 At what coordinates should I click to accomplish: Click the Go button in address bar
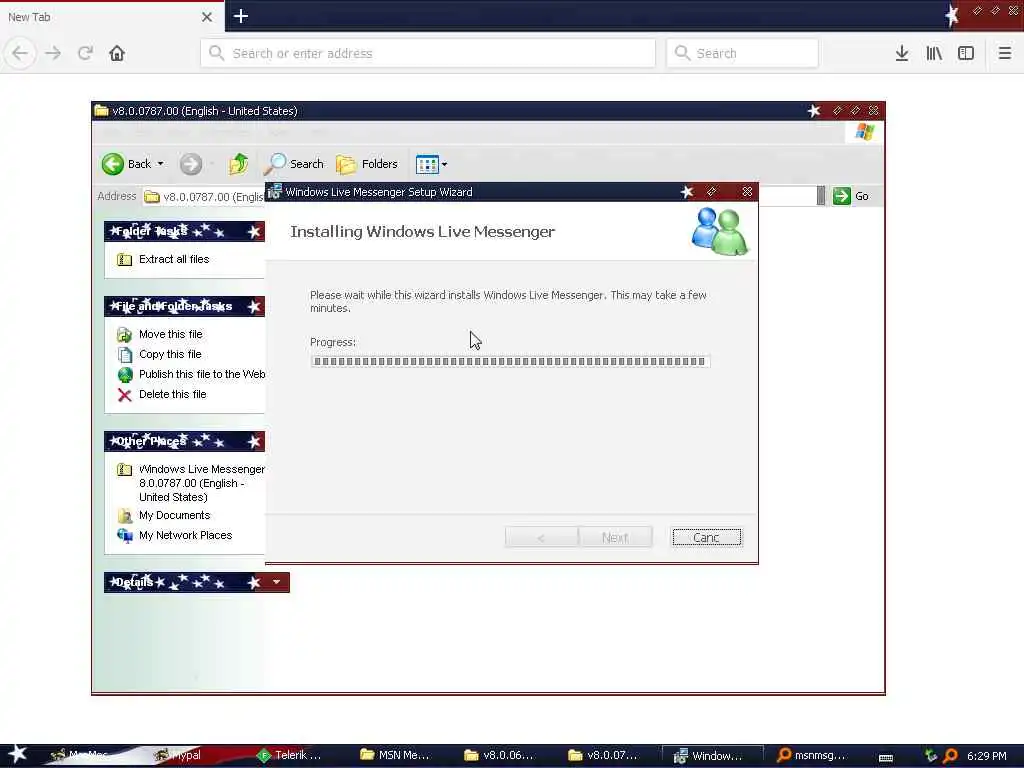tap(851, 196)
